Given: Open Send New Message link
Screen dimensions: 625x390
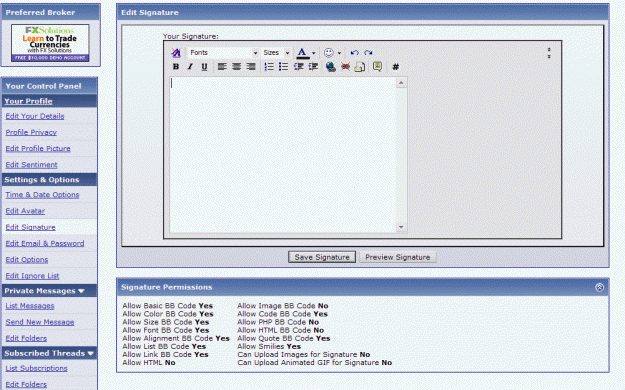Looking at the screenshot, I should coord(40,322).
